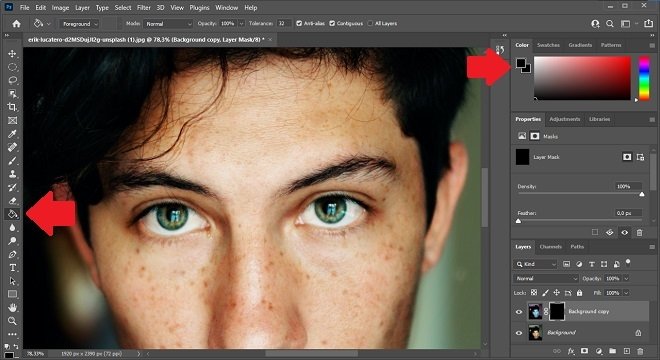Viewport: 660px width, 360px height.
Task: Select the Crop tool
Action: tap(12, 107)
